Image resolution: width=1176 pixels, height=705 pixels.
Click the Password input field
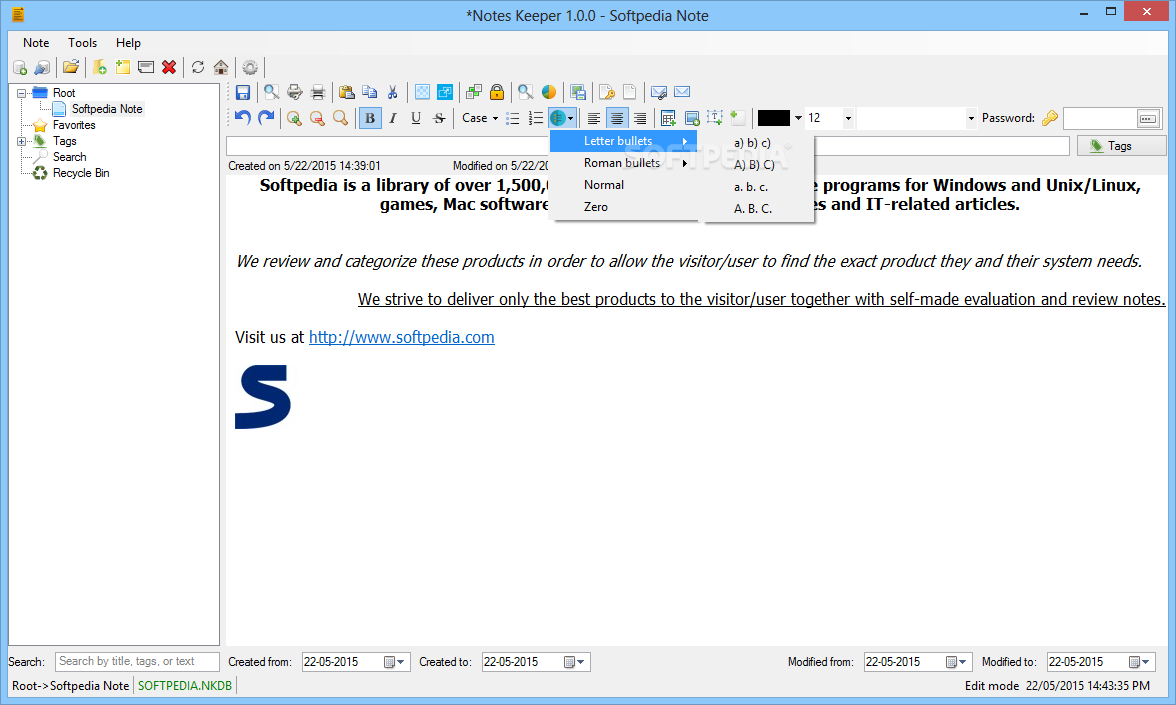[1100, 118]
